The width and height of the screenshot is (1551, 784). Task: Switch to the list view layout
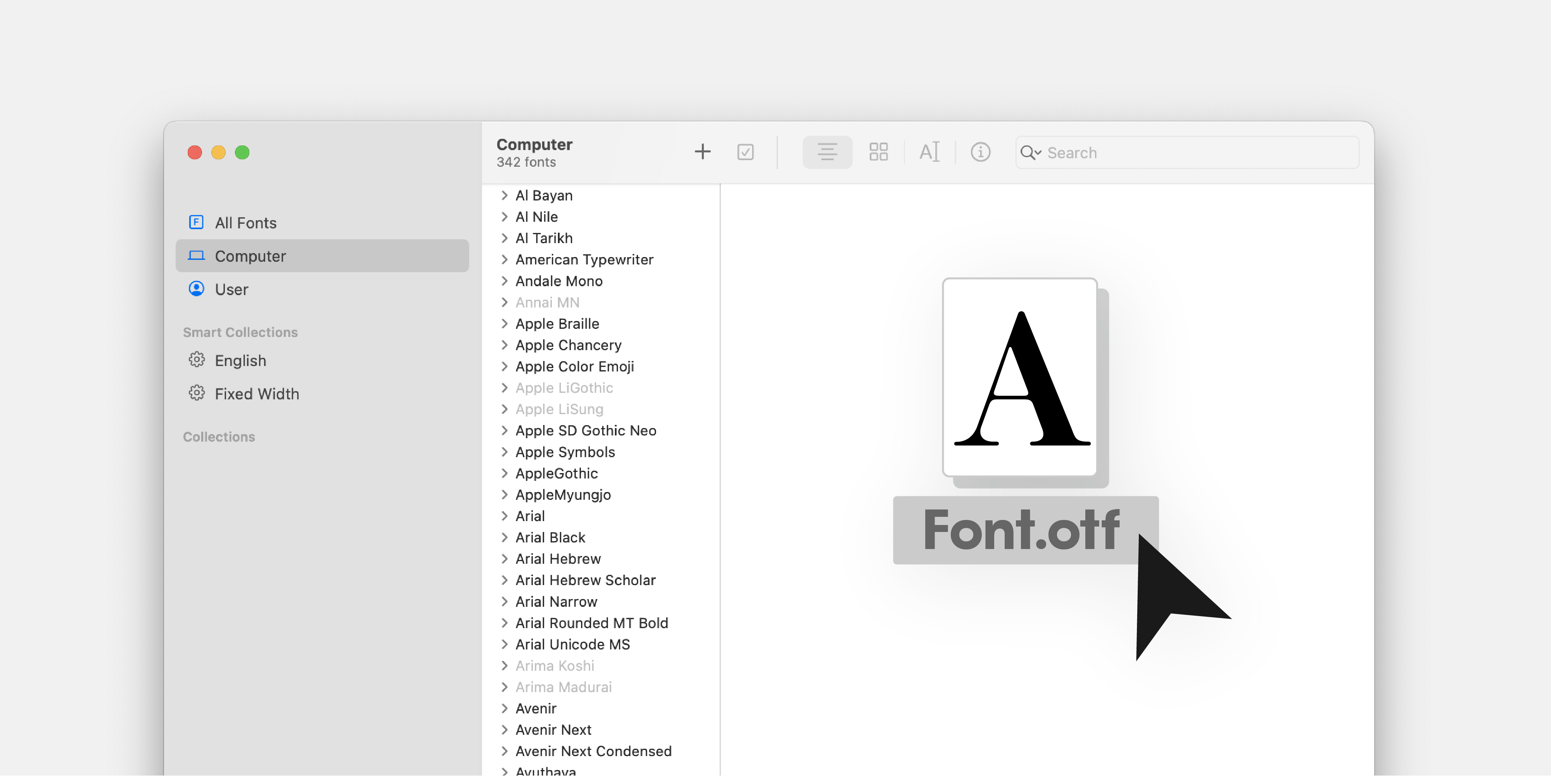pyautogui.click(x=827, y=152)
